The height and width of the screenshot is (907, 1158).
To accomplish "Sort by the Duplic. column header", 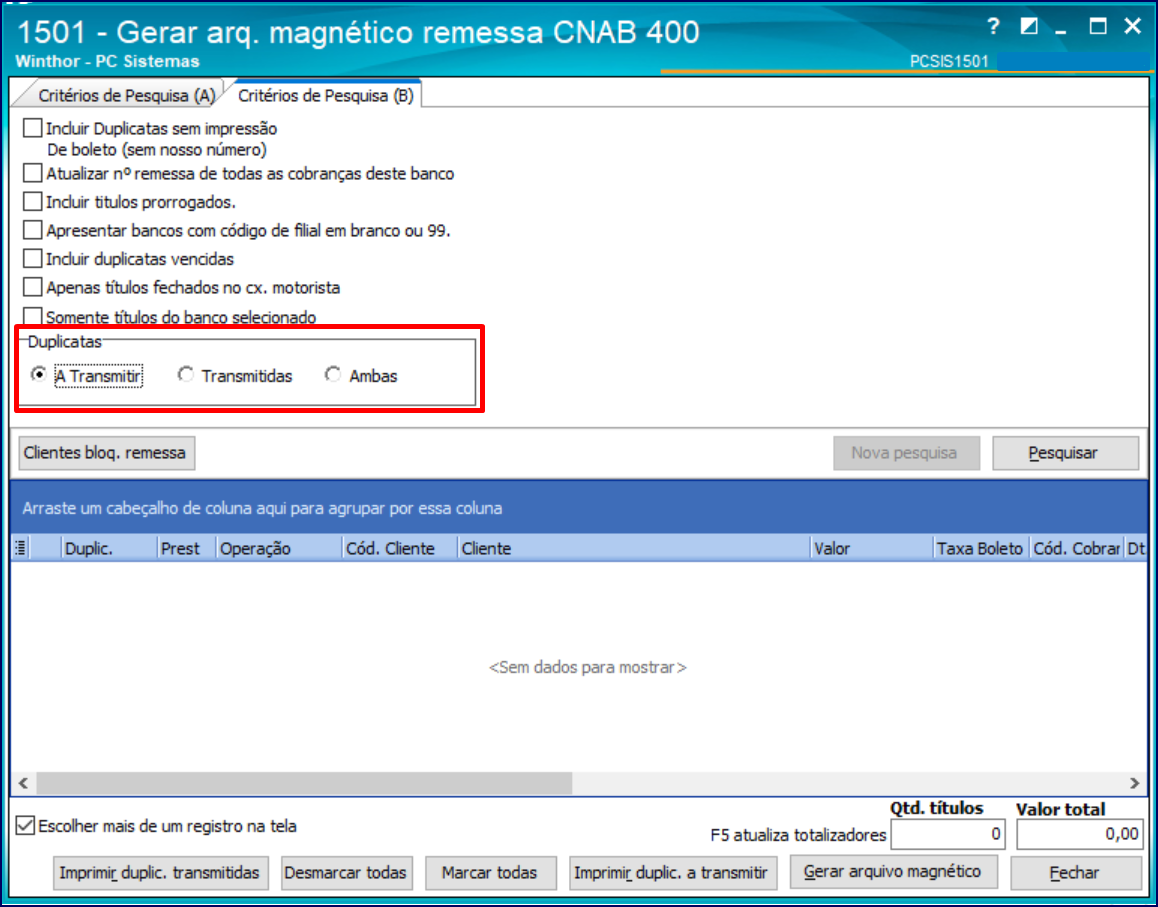I will click(109, 548).
